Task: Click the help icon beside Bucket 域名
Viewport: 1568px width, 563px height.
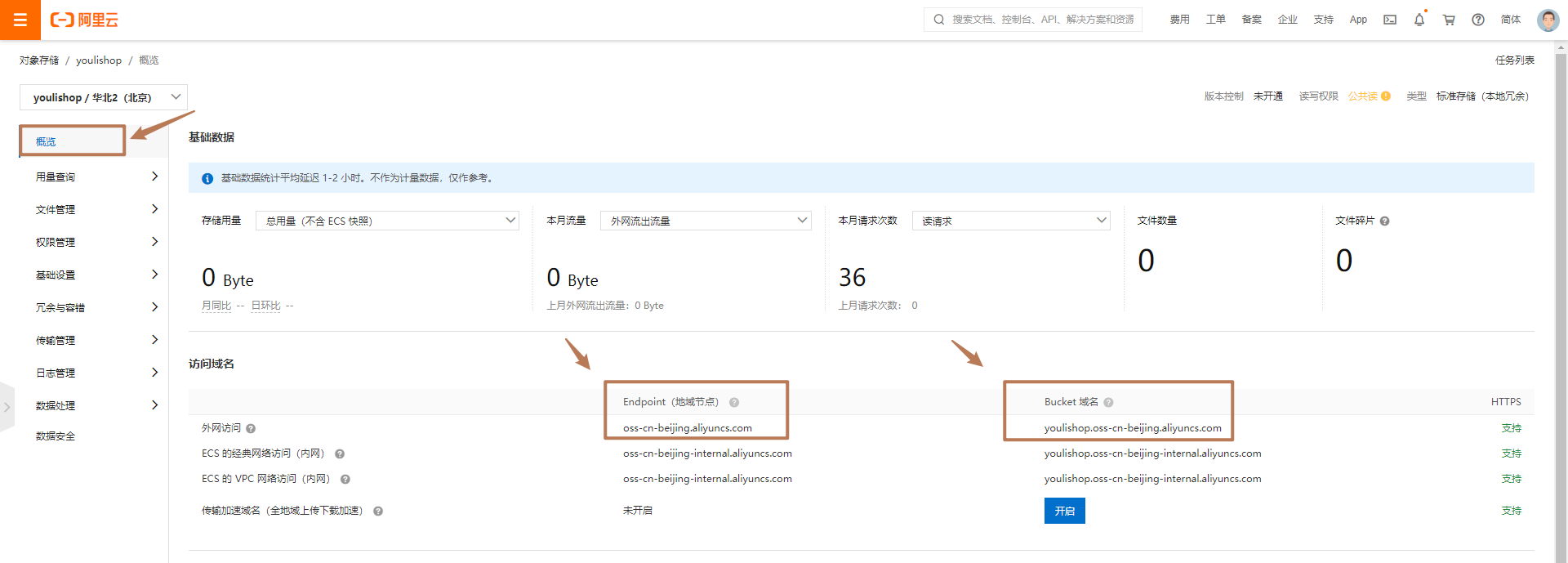Action: click(x=1108, y=402)
